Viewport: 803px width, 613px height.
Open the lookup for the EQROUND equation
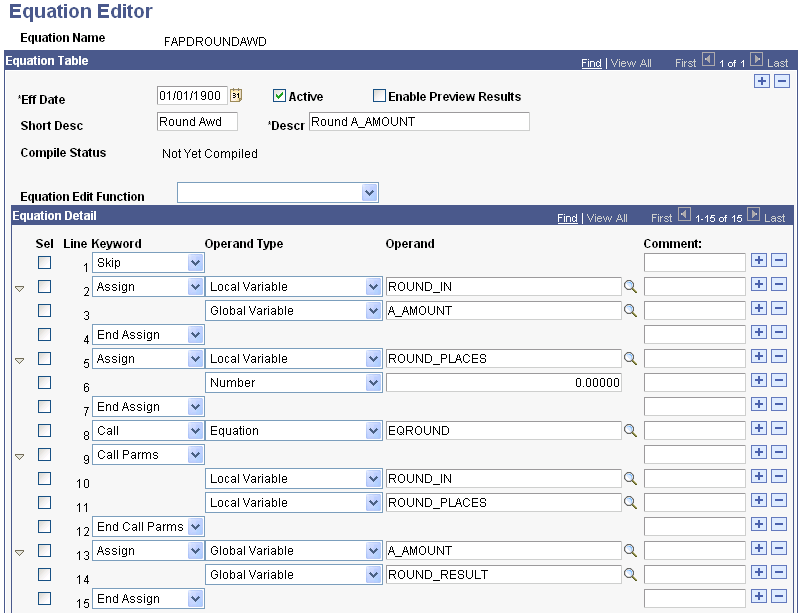click(x=630, y=430)
